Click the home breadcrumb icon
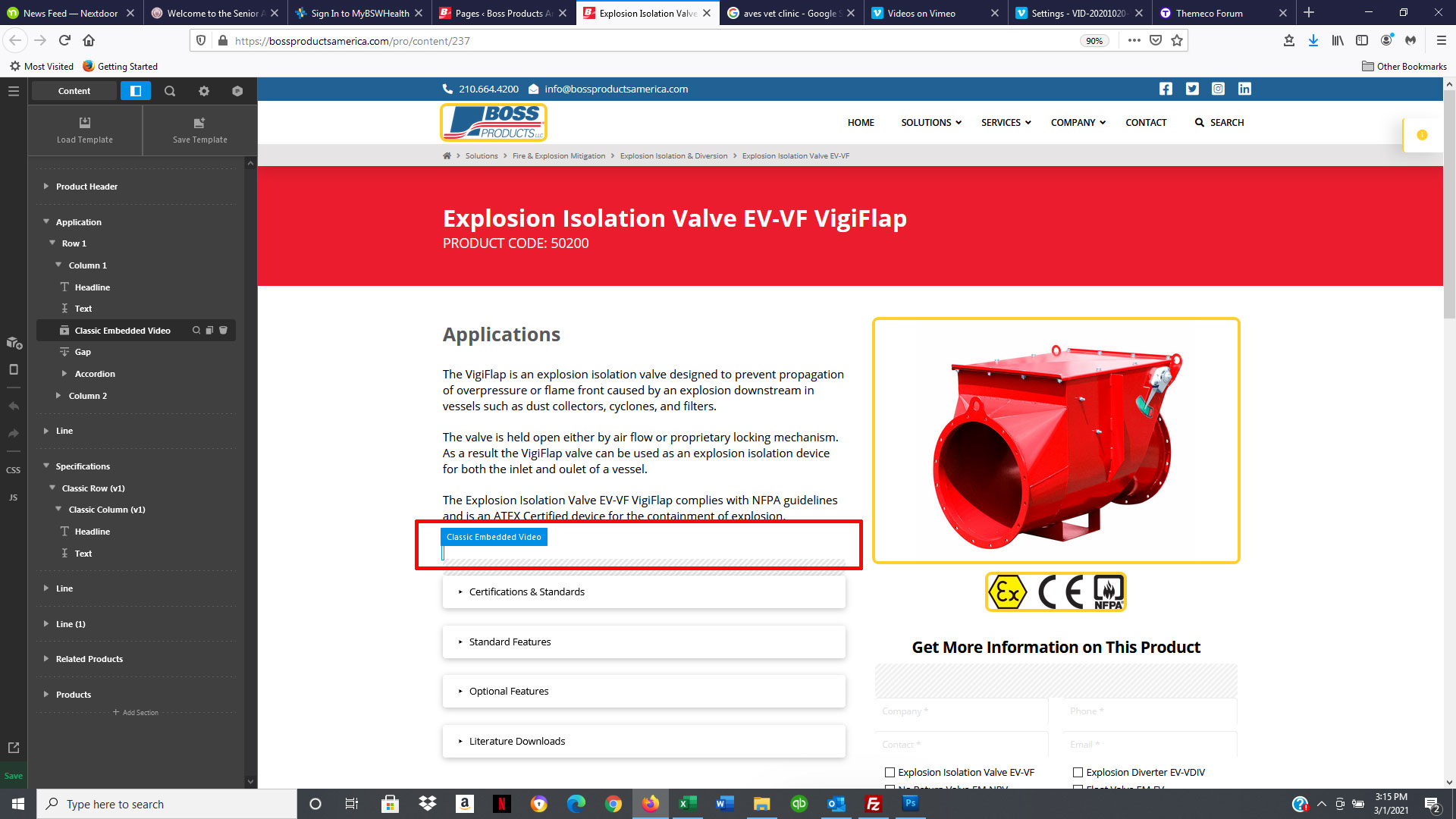This screenshot has height=819, width=1456. (x=447, y=156)
